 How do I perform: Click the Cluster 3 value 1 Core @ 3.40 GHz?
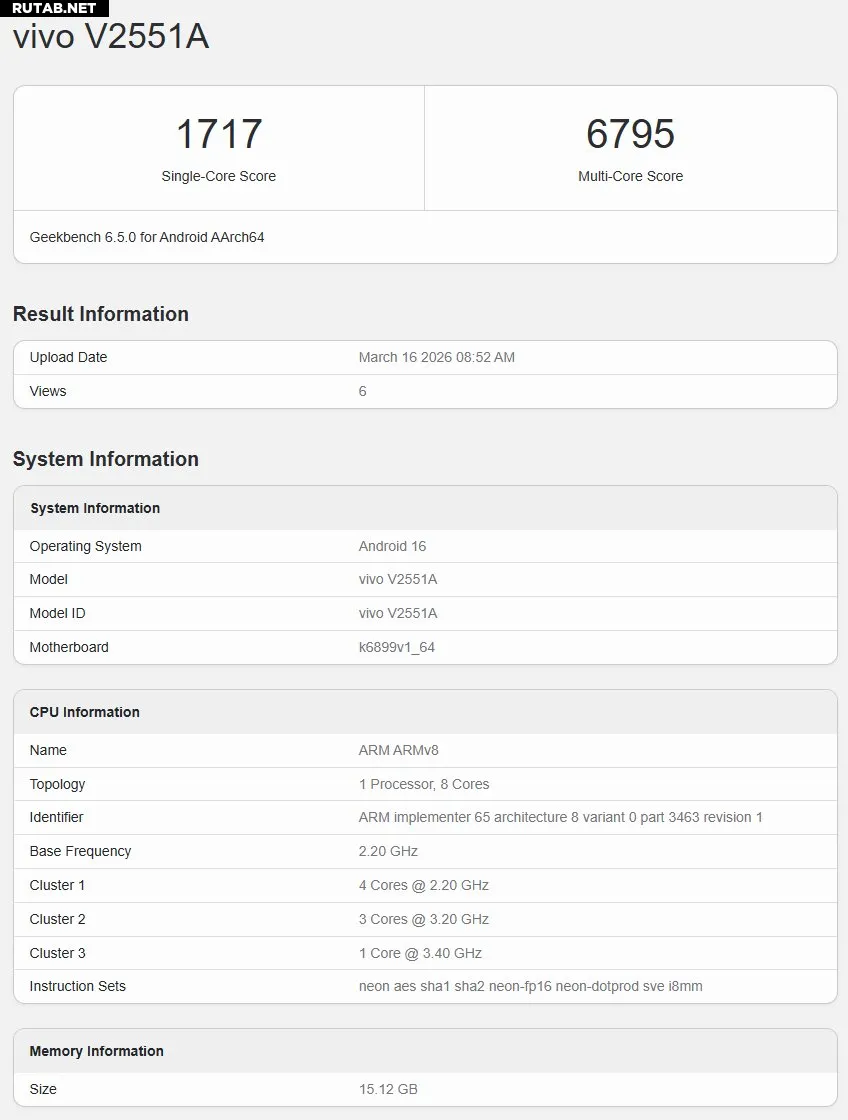[420, 953]
